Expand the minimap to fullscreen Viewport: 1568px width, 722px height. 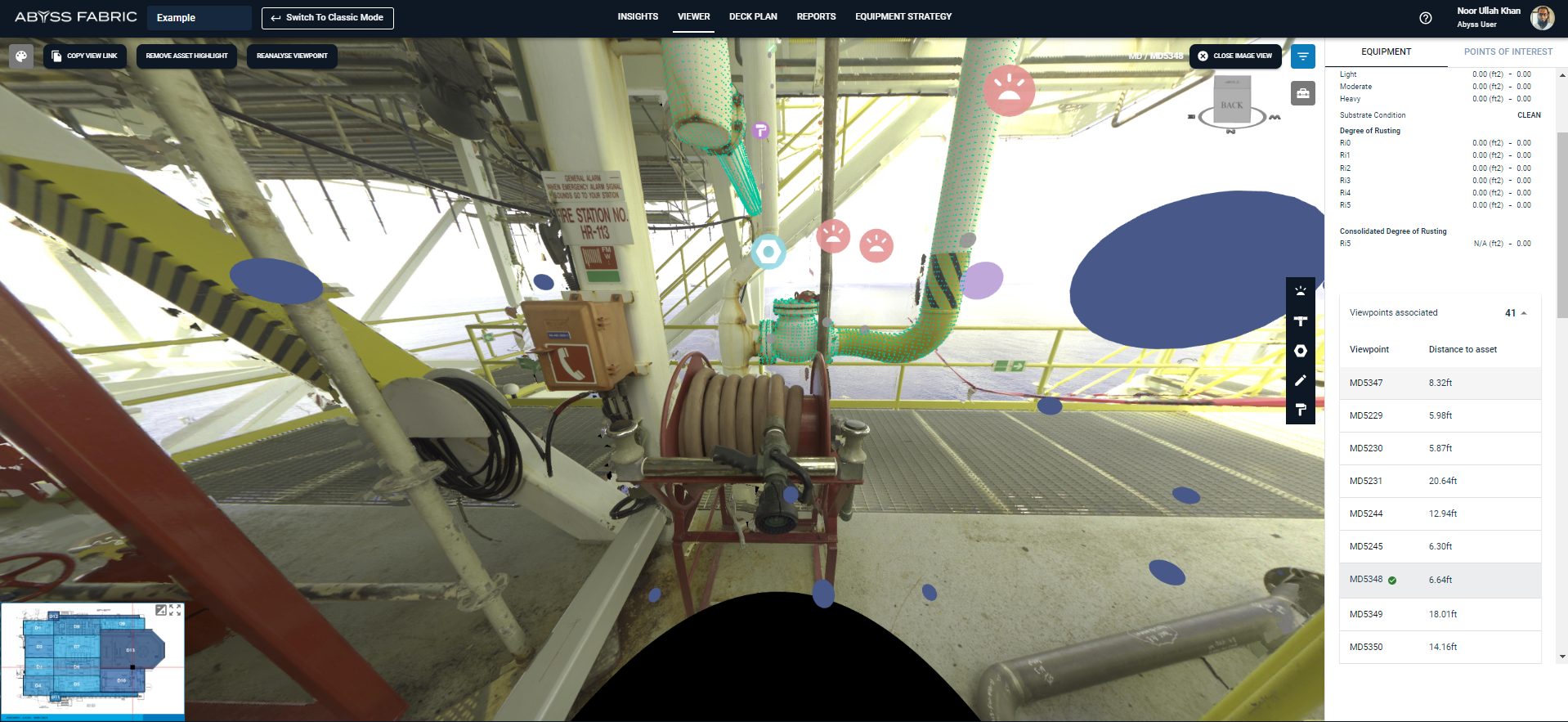pos(175,610)
